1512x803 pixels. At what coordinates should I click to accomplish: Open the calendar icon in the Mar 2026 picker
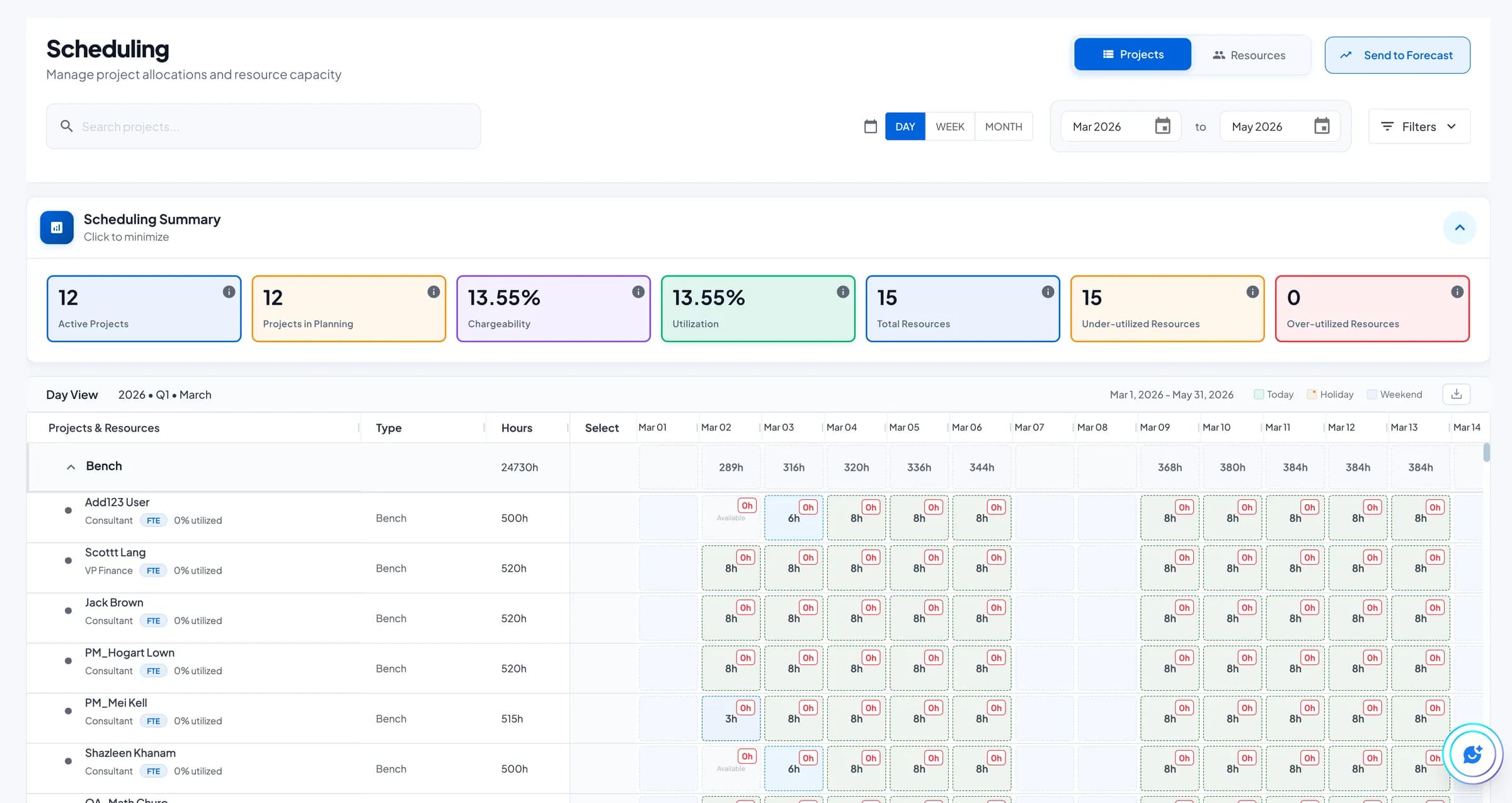(1162, 126)
